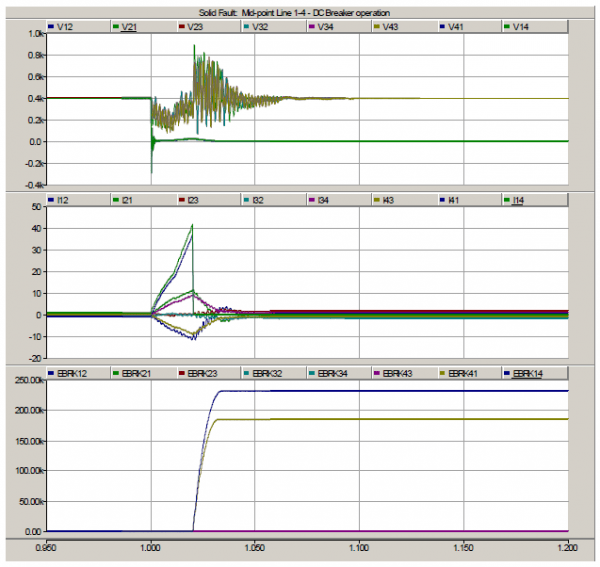The width and height of the screenshot is (600, 567).
Task: Pick the underlined I14 current legend
Action: (x=535, y=200)
